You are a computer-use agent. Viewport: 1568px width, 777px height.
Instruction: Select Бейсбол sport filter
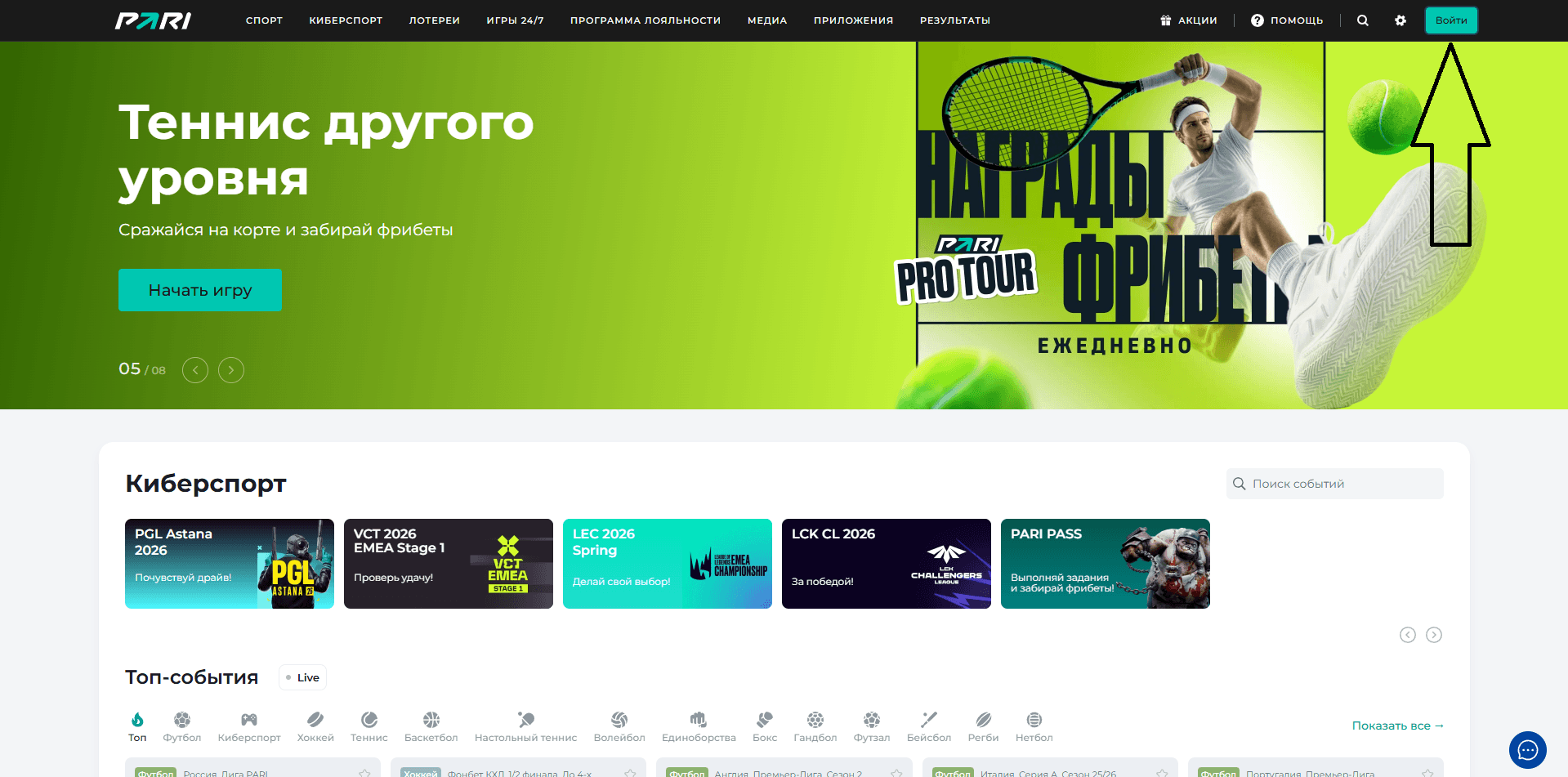[x=929, y=726]
